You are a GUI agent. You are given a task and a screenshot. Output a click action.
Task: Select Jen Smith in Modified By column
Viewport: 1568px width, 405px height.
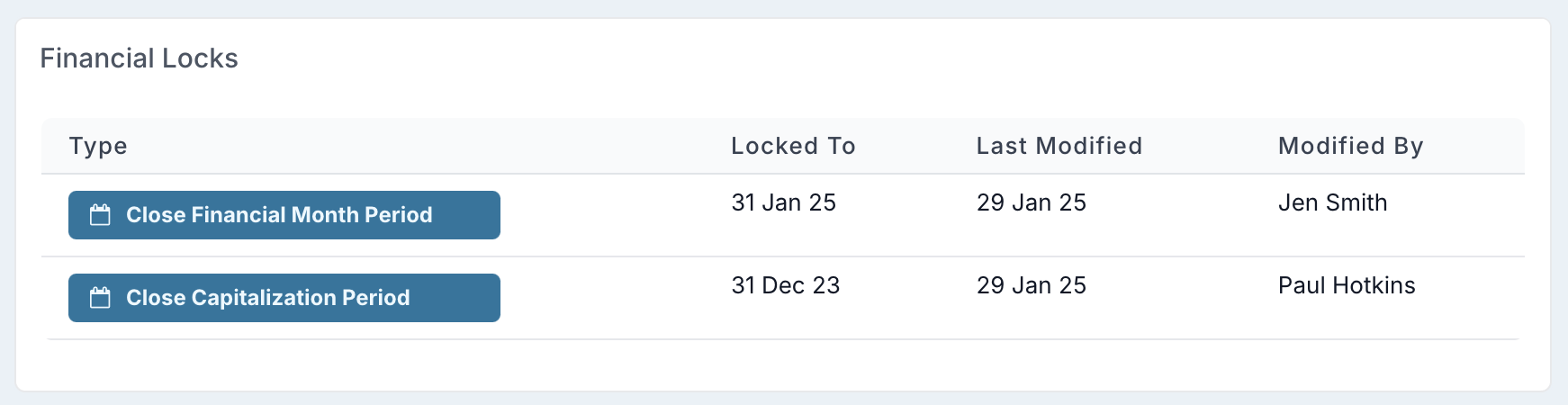pos(1333,202)
